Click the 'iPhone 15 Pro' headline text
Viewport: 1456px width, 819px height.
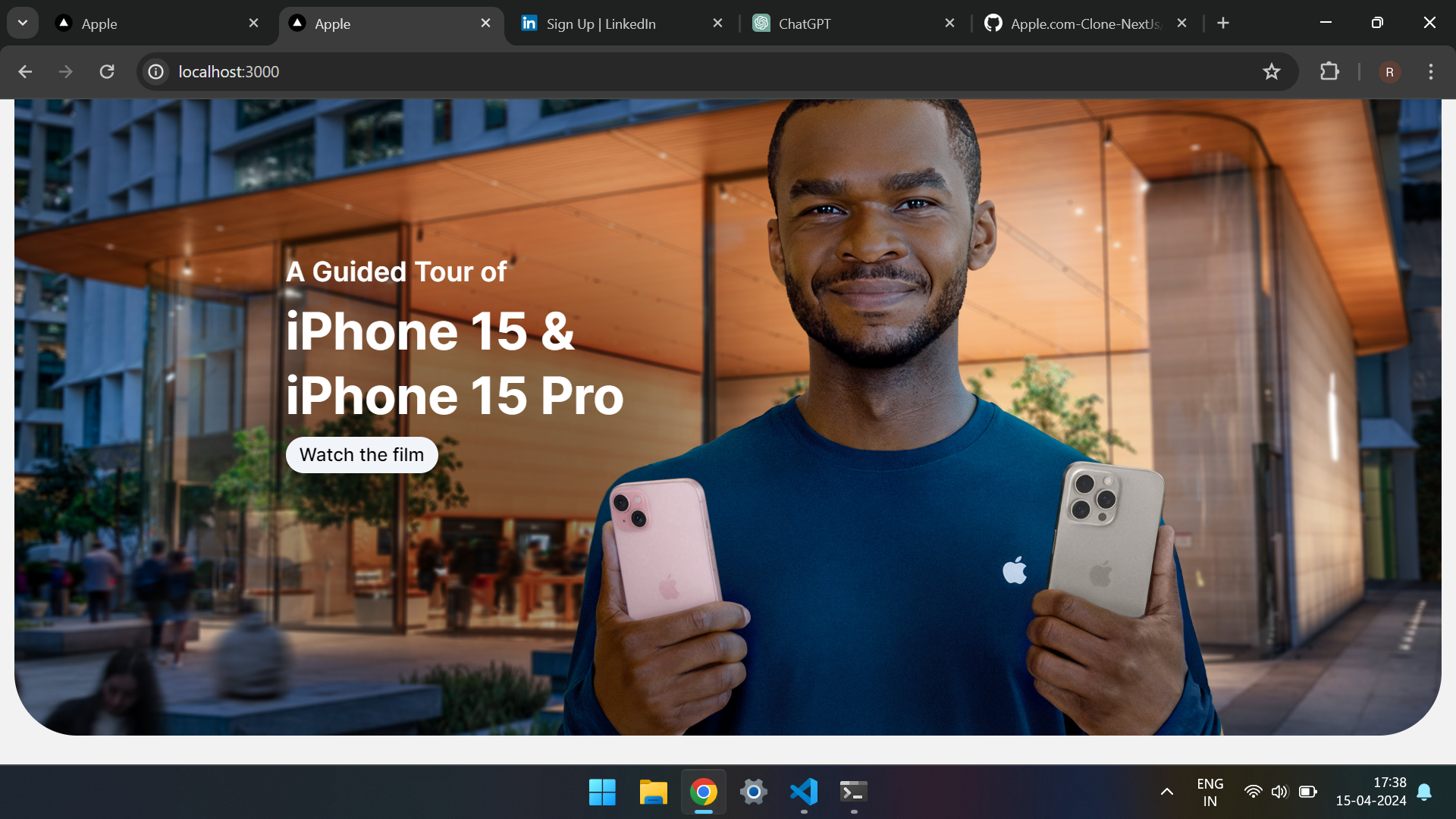point(455,396)
